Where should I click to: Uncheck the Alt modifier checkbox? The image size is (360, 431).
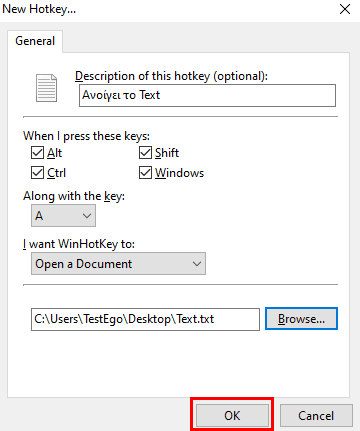tap(37, 153)
